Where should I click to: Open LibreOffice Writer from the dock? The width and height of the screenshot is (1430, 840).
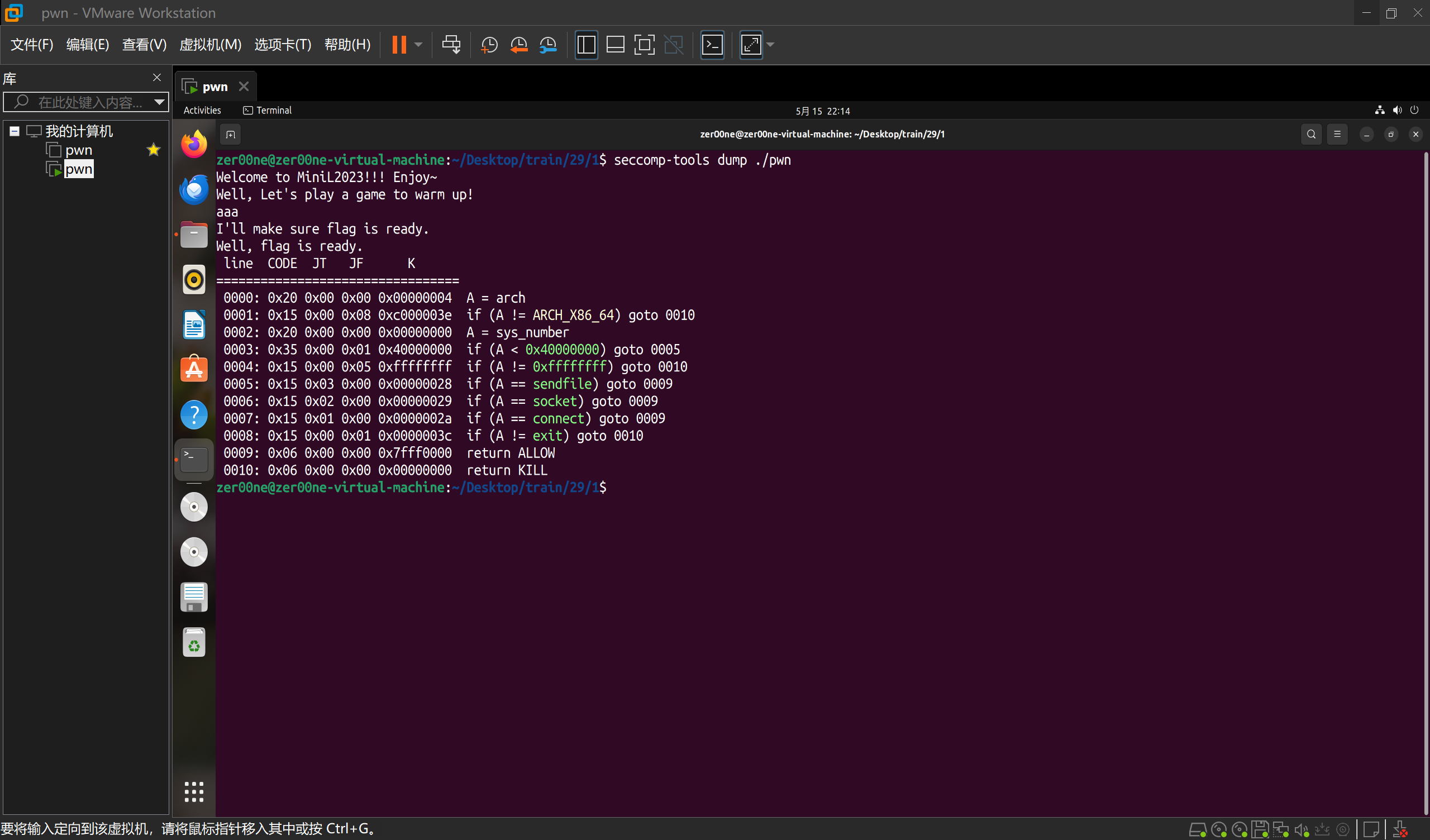pos(194,324)
